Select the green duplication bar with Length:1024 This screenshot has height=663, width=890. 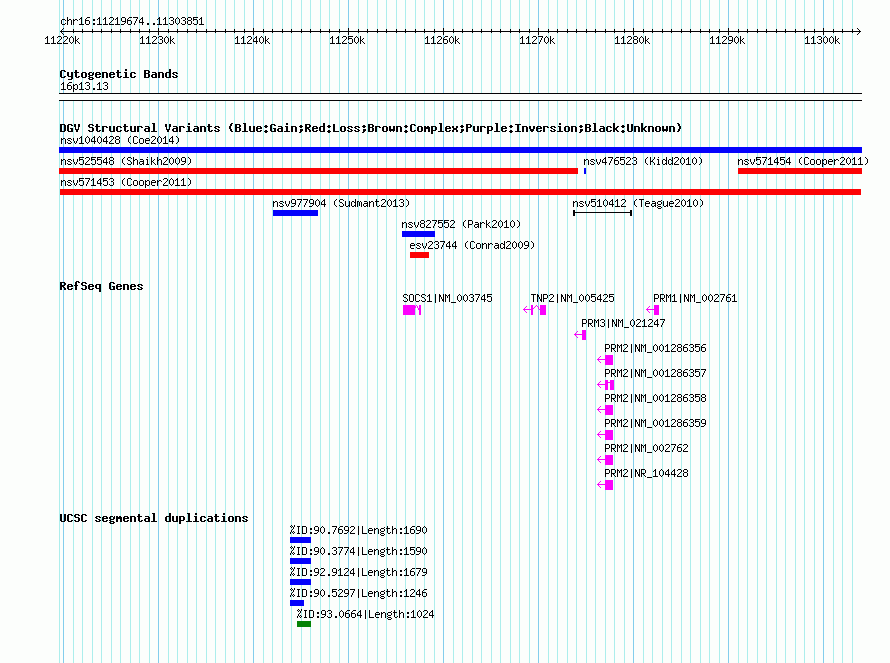(x=304, y=624)
